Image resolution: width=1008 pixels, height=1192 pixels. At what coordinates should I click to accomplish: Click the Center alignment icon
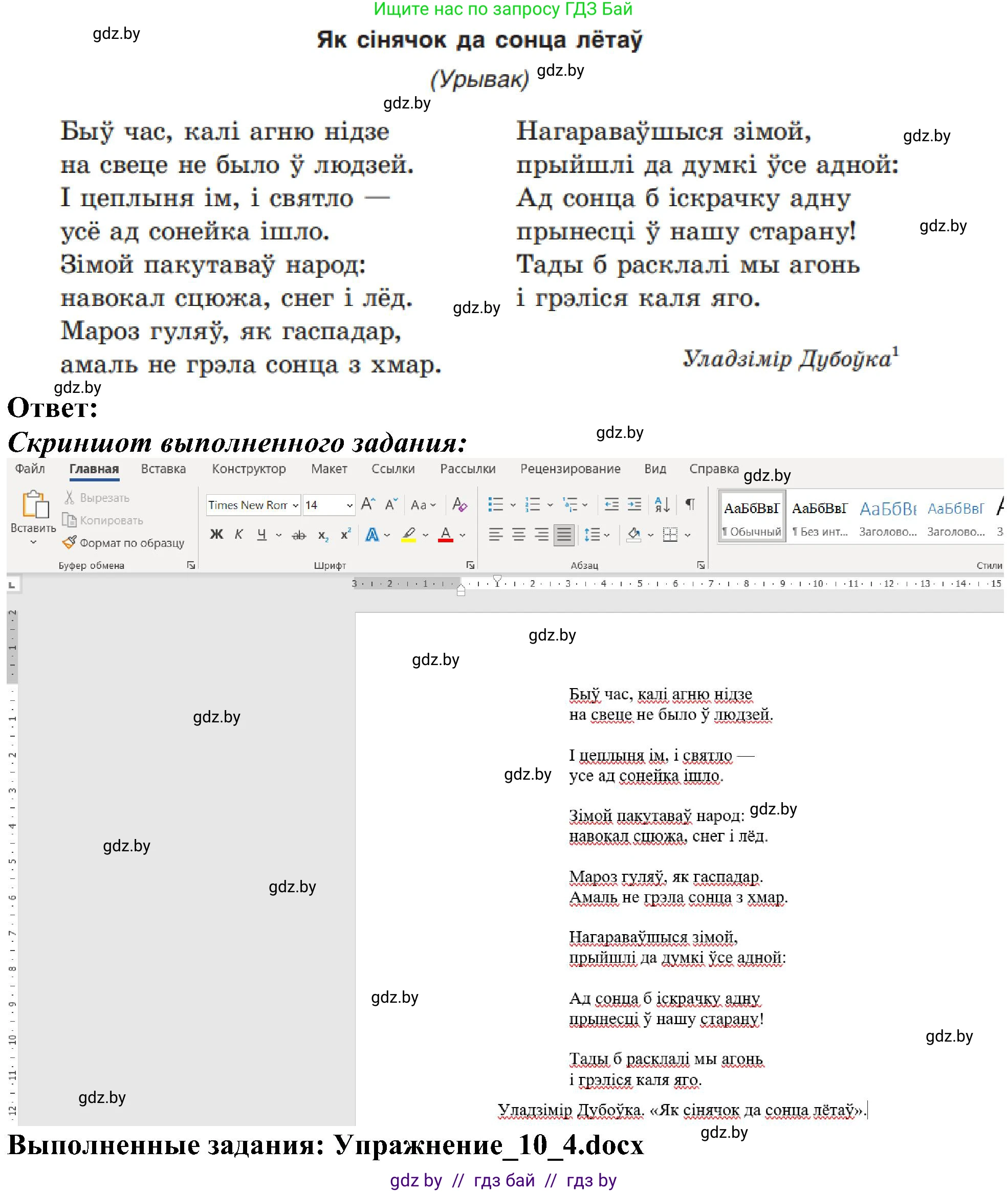click(x=519, y=535)
